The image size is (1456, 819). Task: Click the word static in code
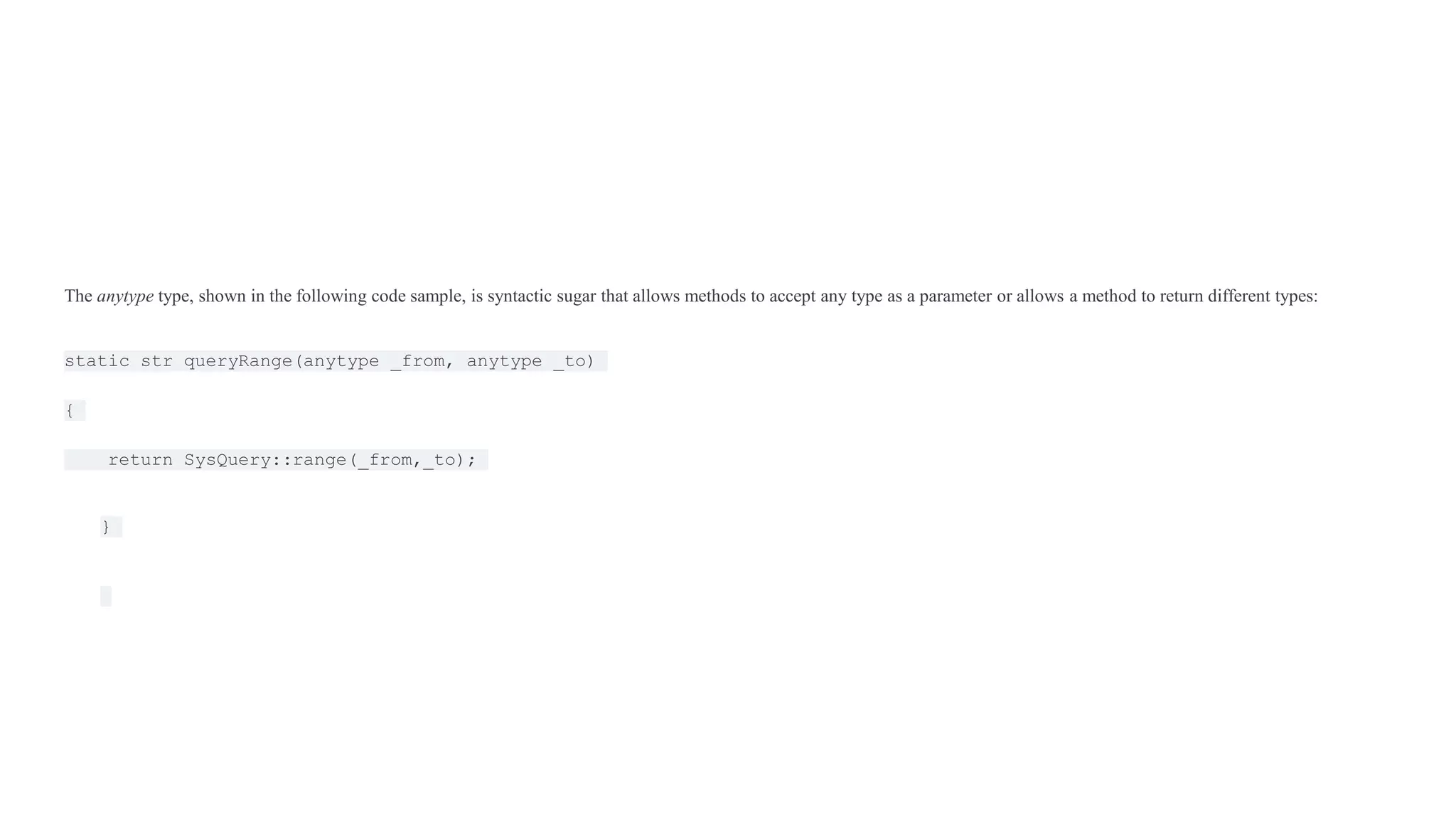[97, 361]
